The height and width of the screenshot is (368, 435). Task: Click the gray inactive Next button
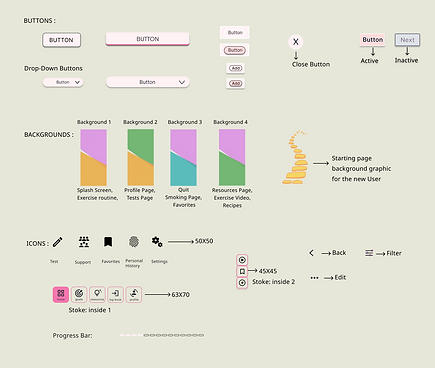(x=407, y=40)
